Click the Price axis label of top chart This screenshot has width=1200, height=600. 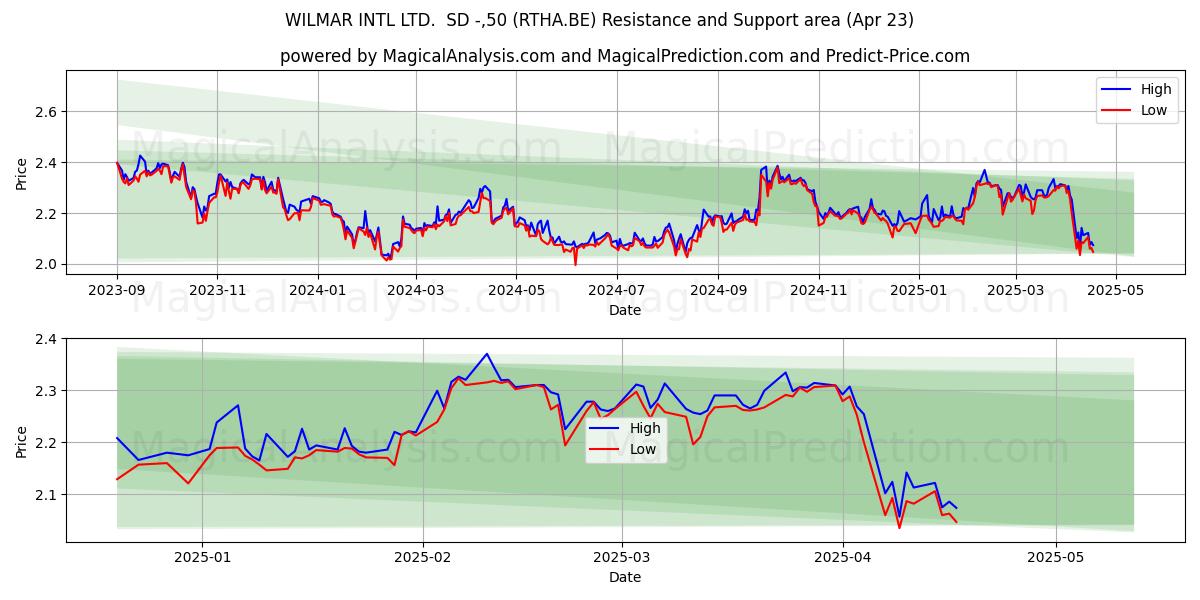(22, 173)
